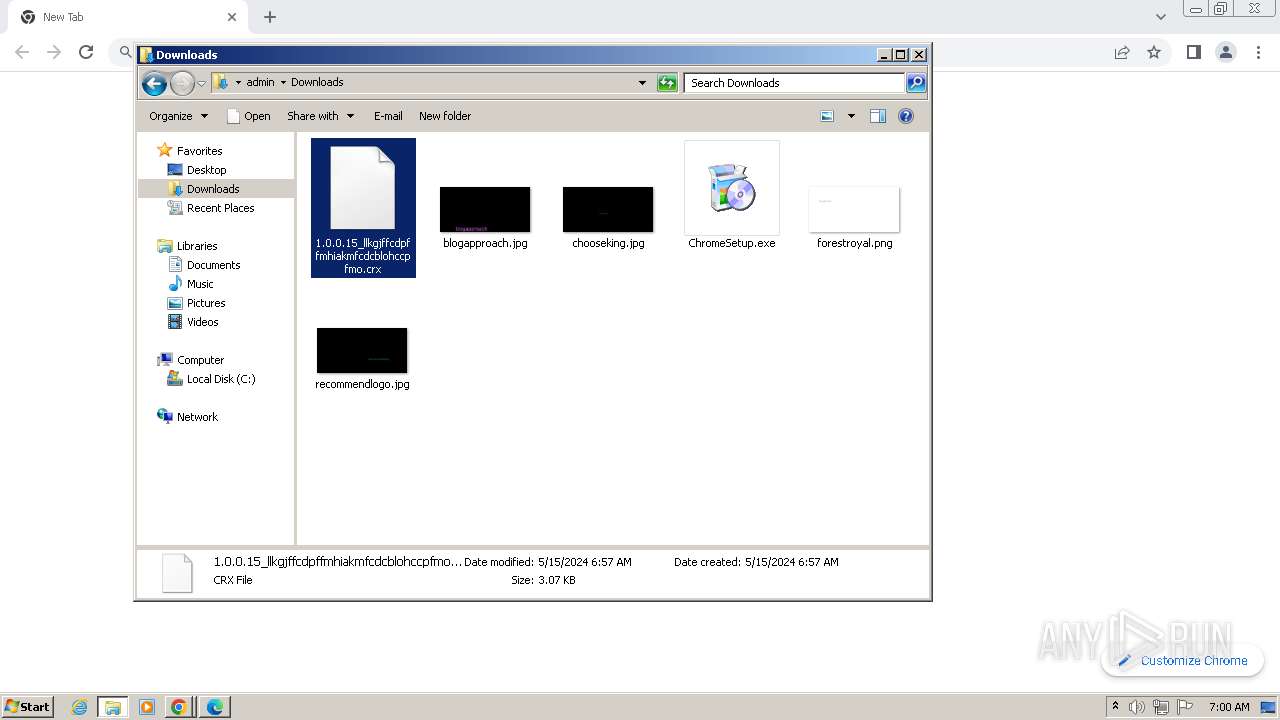This screenshot has width=1280, height=720.
Task: Click the Explorer Help question mark icon
Action: 906,116
